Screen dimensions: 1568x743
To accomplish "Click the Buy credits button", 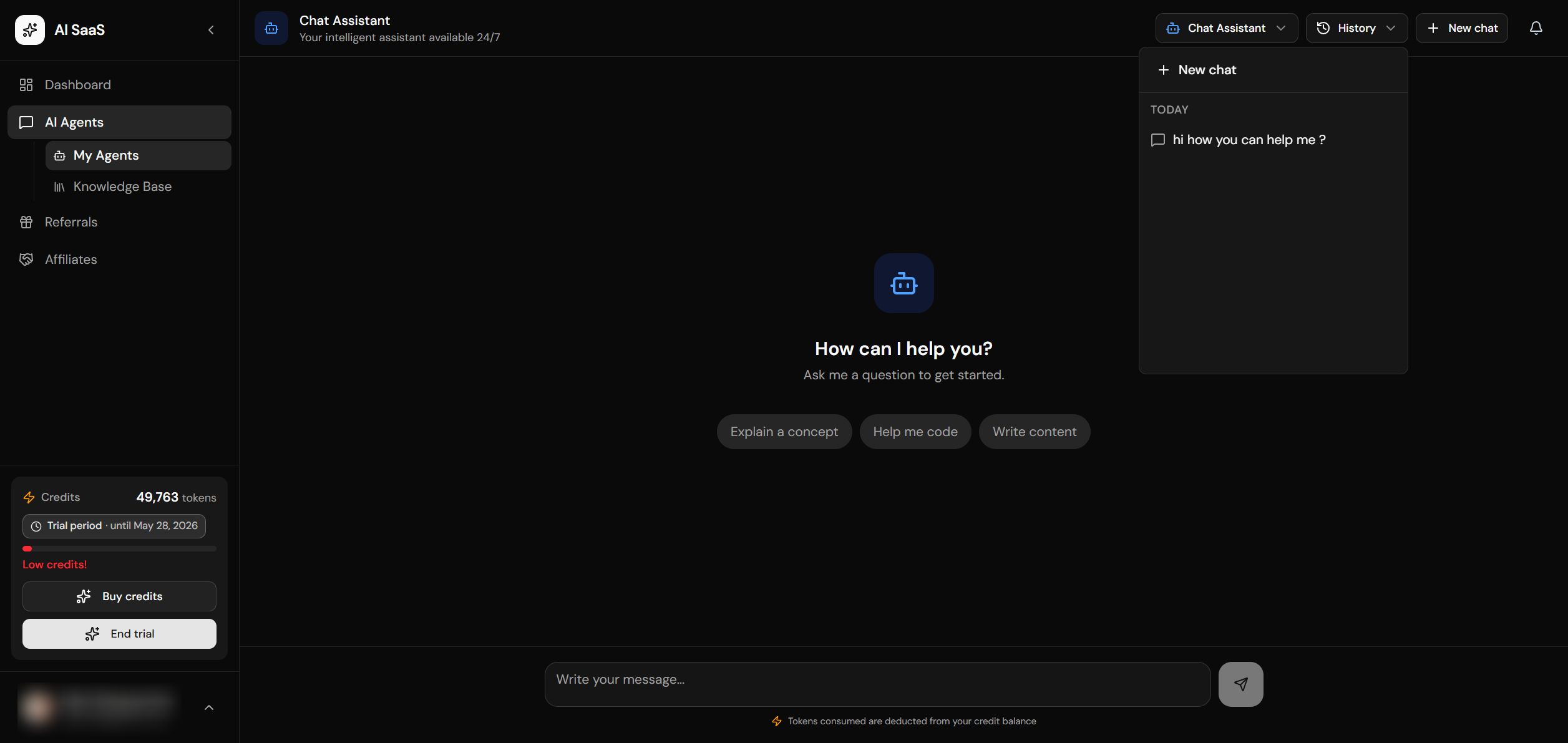I will 119,596.
